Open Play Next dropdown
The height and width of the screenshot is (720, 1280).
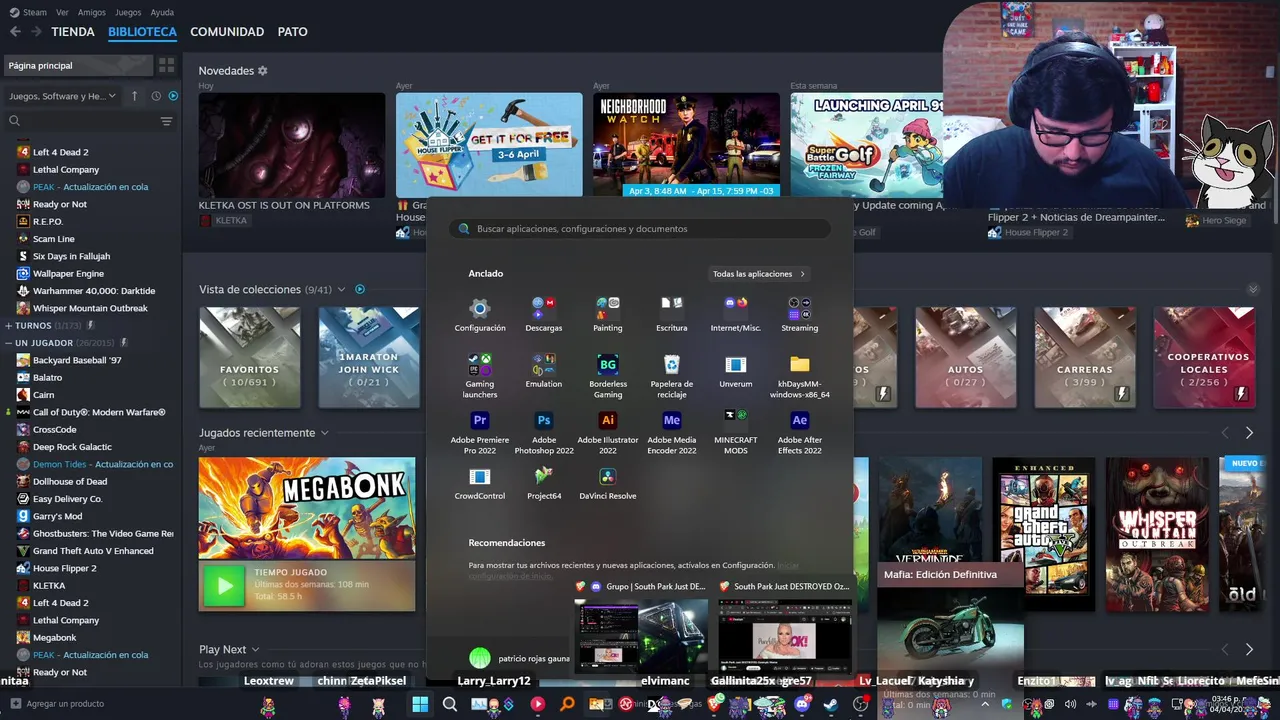[255, 650]
